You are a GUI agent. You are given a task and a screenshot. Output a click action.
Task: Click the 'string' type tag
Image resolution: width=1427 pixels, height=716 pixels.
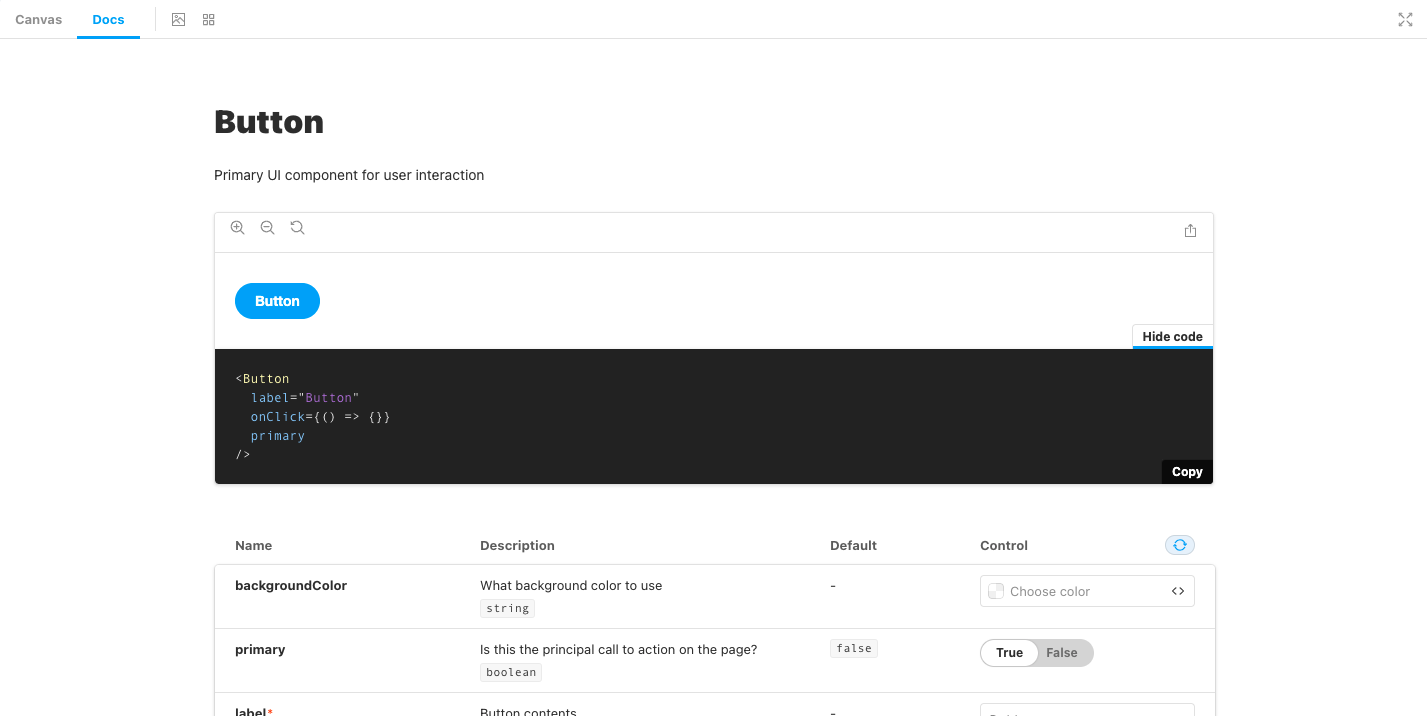pos(508,608)
